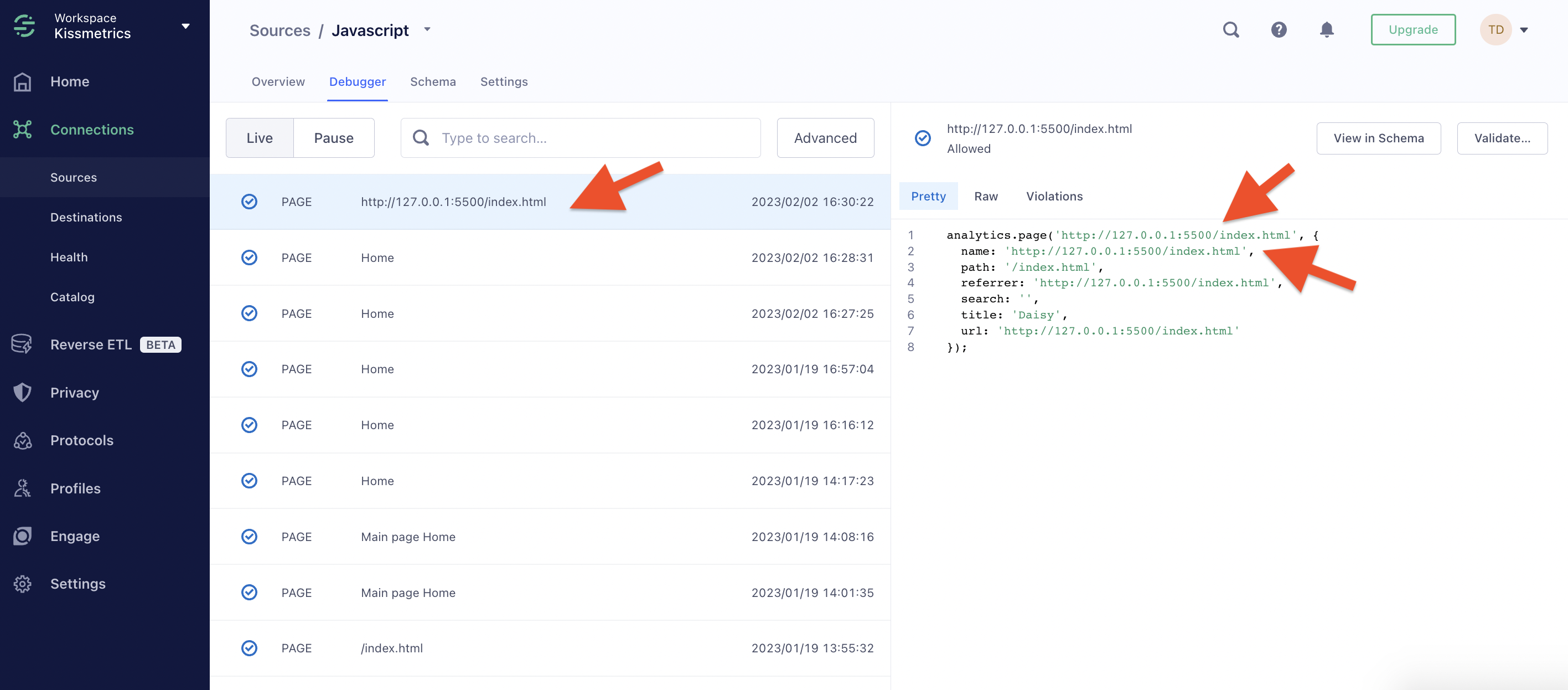Click the Protocols icon in sidebar
Image resolution: width=1568 pixels, height=690 pixels.
22,440
